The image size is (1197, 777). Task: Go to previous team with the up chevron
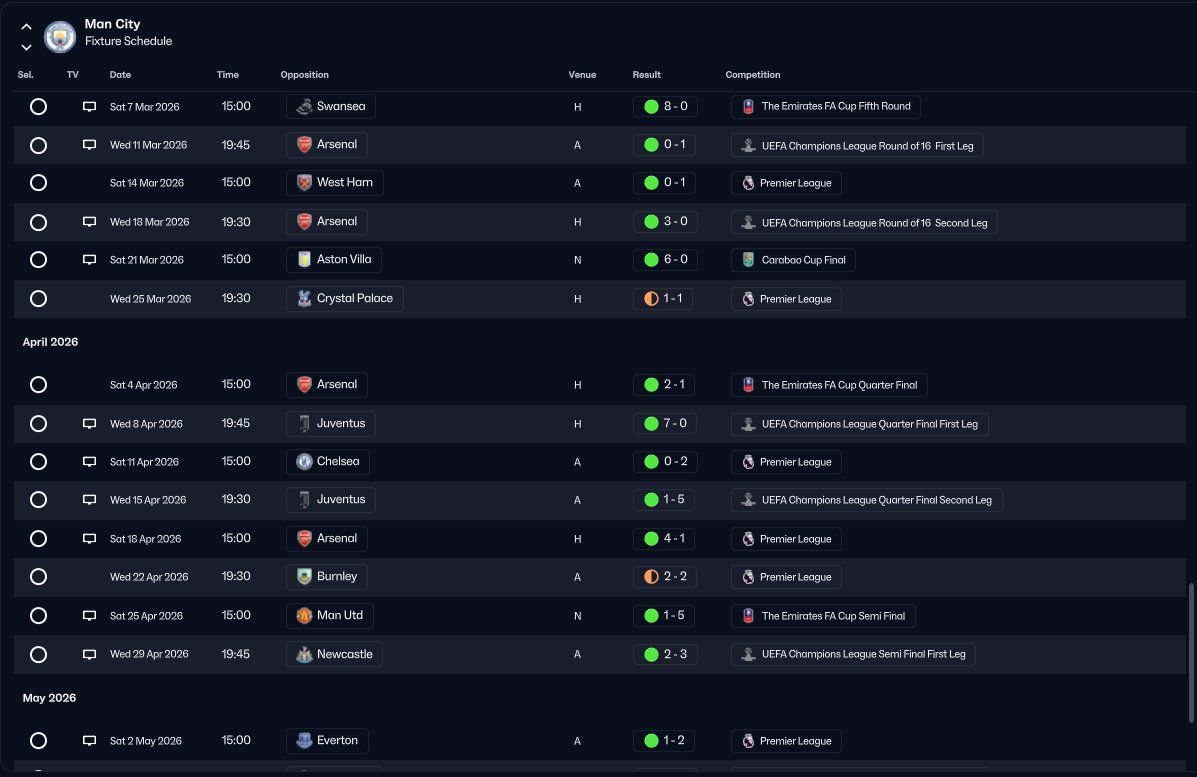point(26,27)
